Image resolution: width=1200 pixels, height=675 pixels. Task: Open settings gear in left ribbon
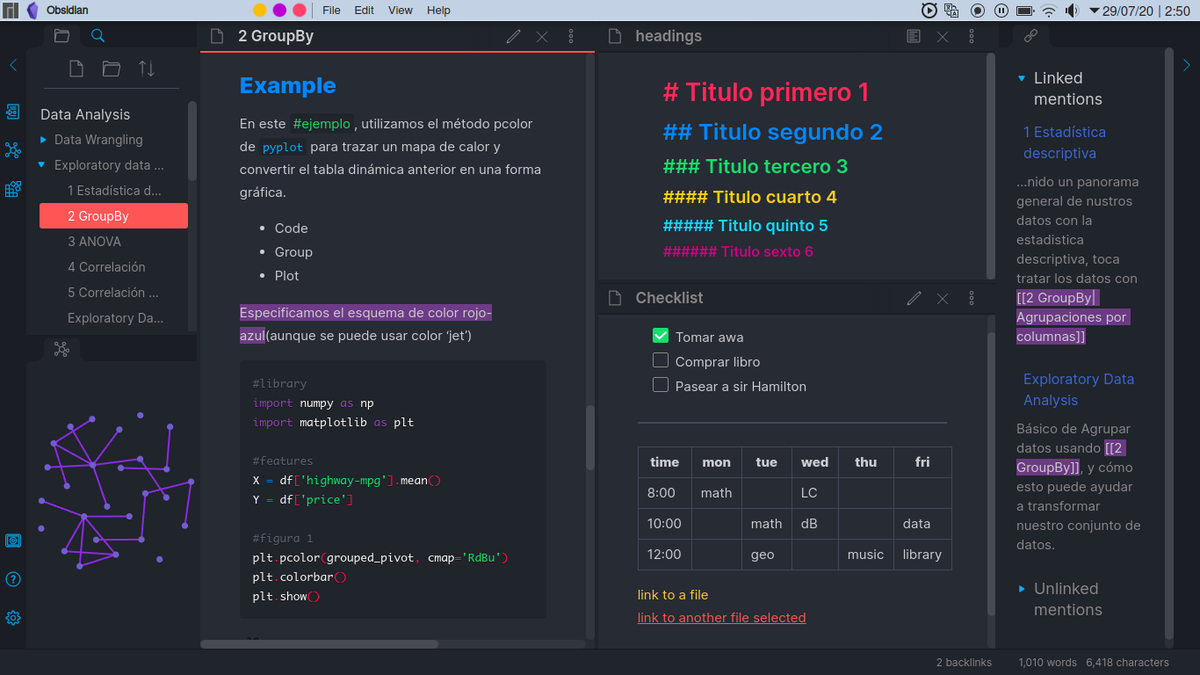pos(13,618)
